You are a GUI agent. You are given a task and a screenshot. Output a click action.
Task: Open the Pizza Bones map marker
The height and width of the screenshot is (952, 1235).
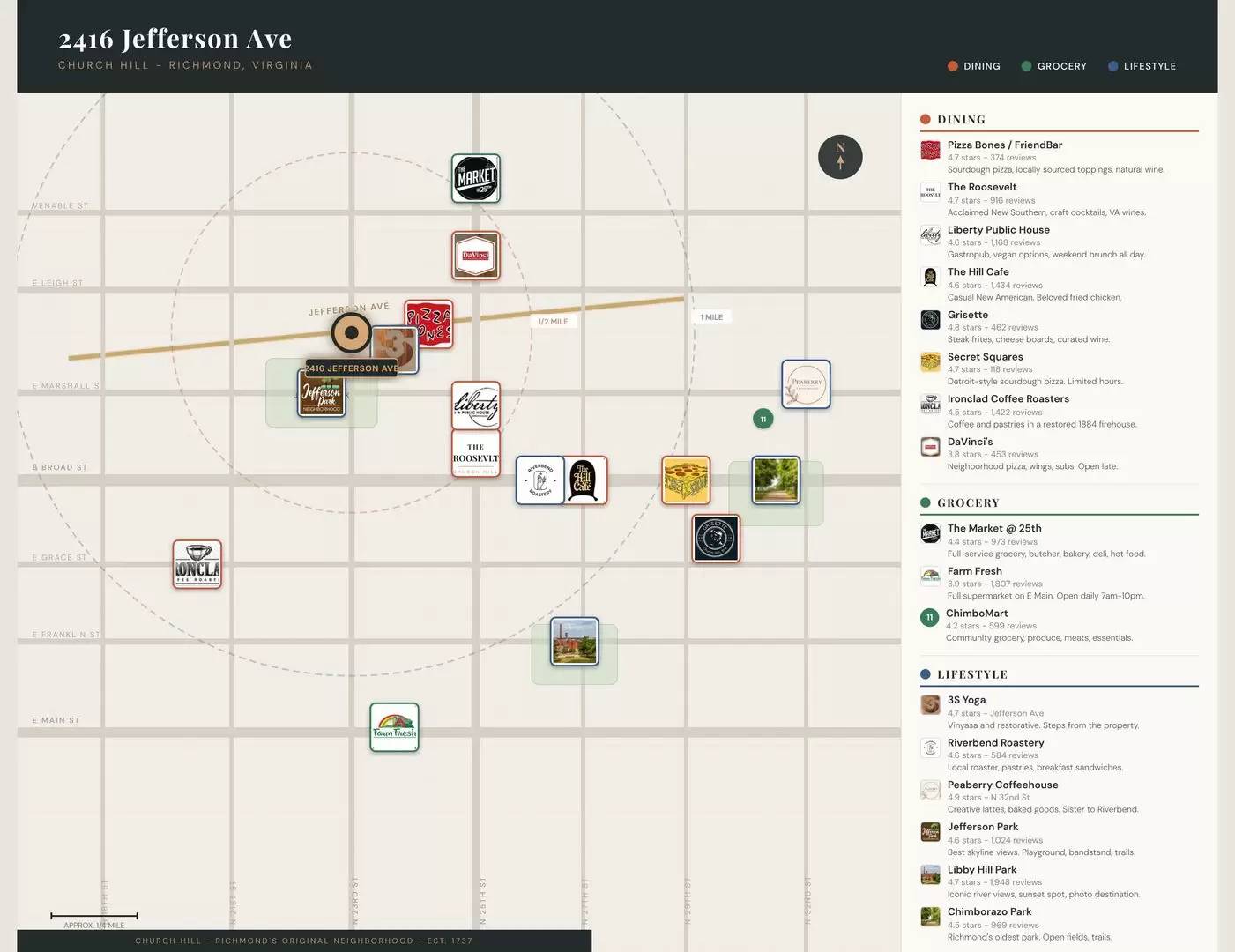click(429, 324)
